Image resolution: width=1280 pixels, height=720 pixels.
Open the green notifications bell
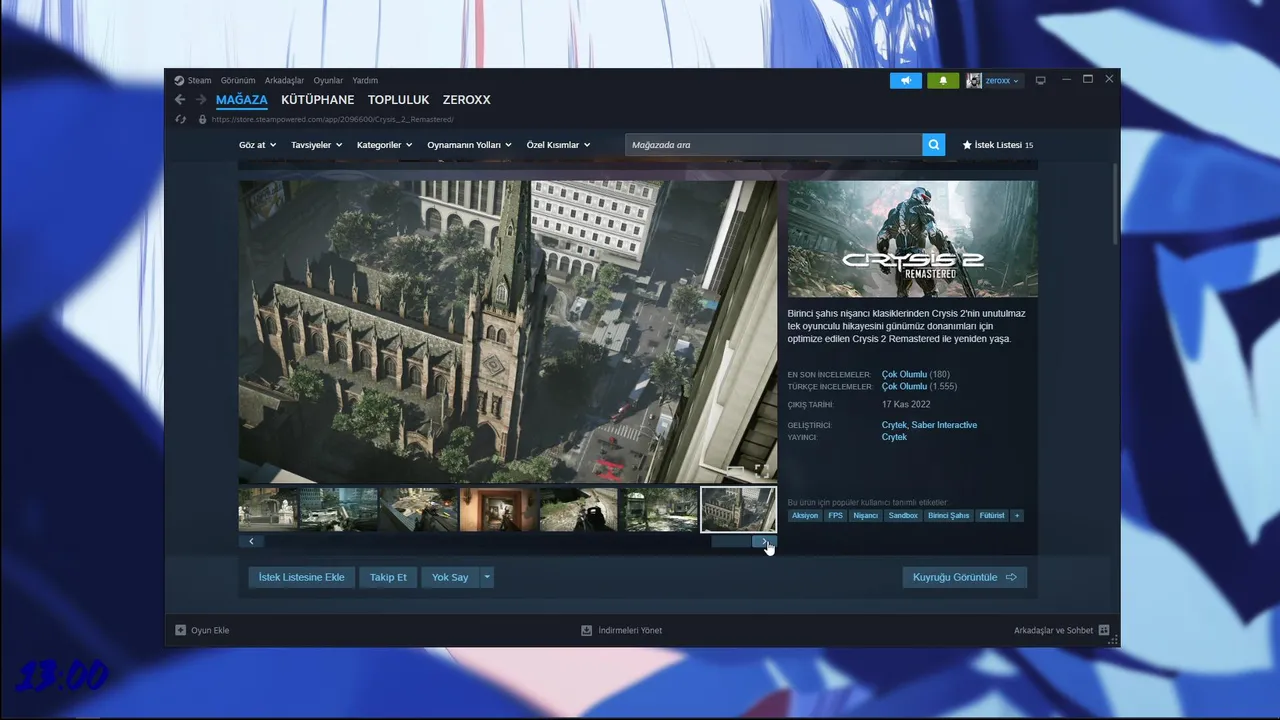[x=943, y=81]
